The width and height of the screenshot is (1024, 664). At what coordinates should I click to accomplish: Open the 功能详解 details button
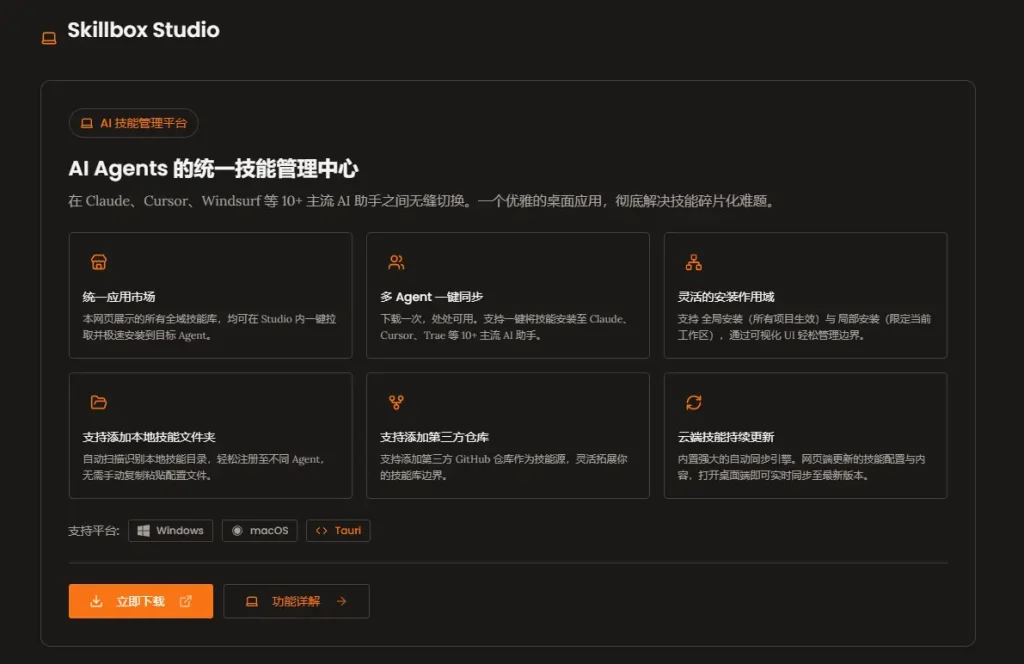(296, 602)
